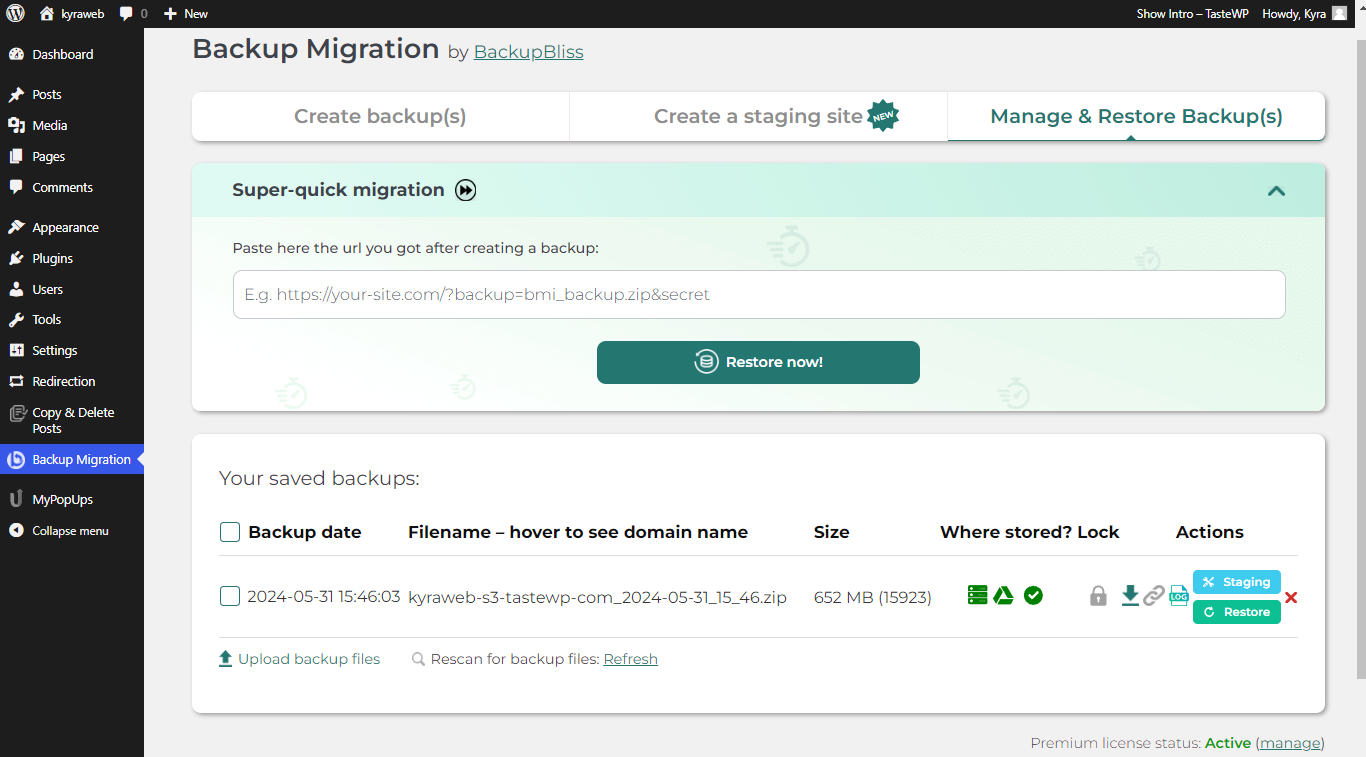Click the blue Staging button

tap(1237, 582)
